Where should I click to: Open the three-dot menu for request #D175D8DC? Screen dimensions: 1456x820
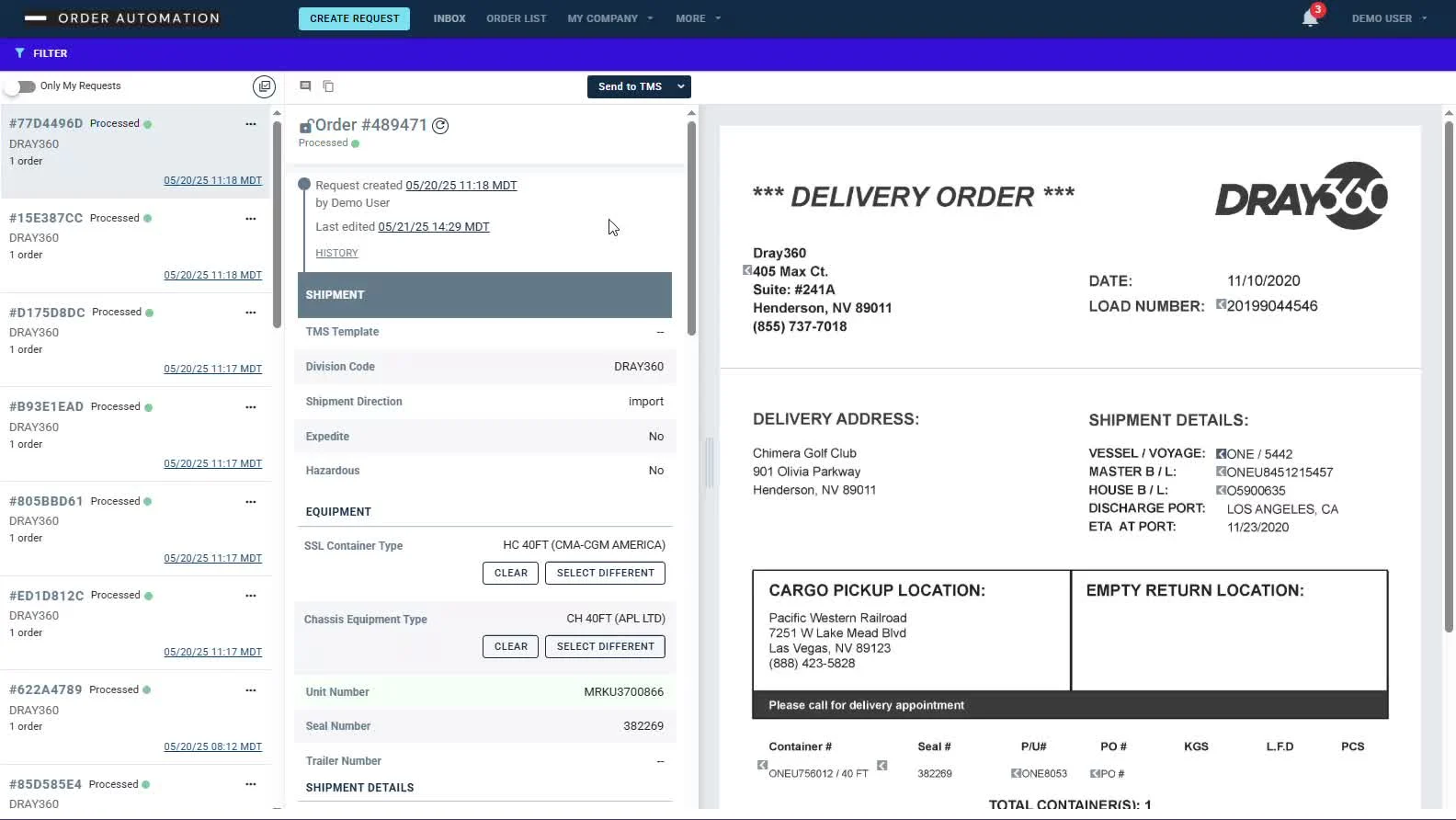(x=250, y=313)
